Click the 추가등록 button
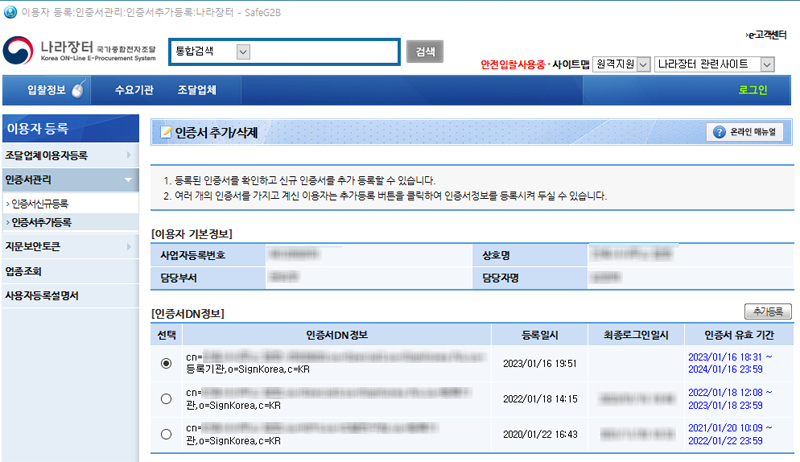Image resolution: width=800 pixels, height=462 pixels. pyautogui.click(x=768, y=311)
